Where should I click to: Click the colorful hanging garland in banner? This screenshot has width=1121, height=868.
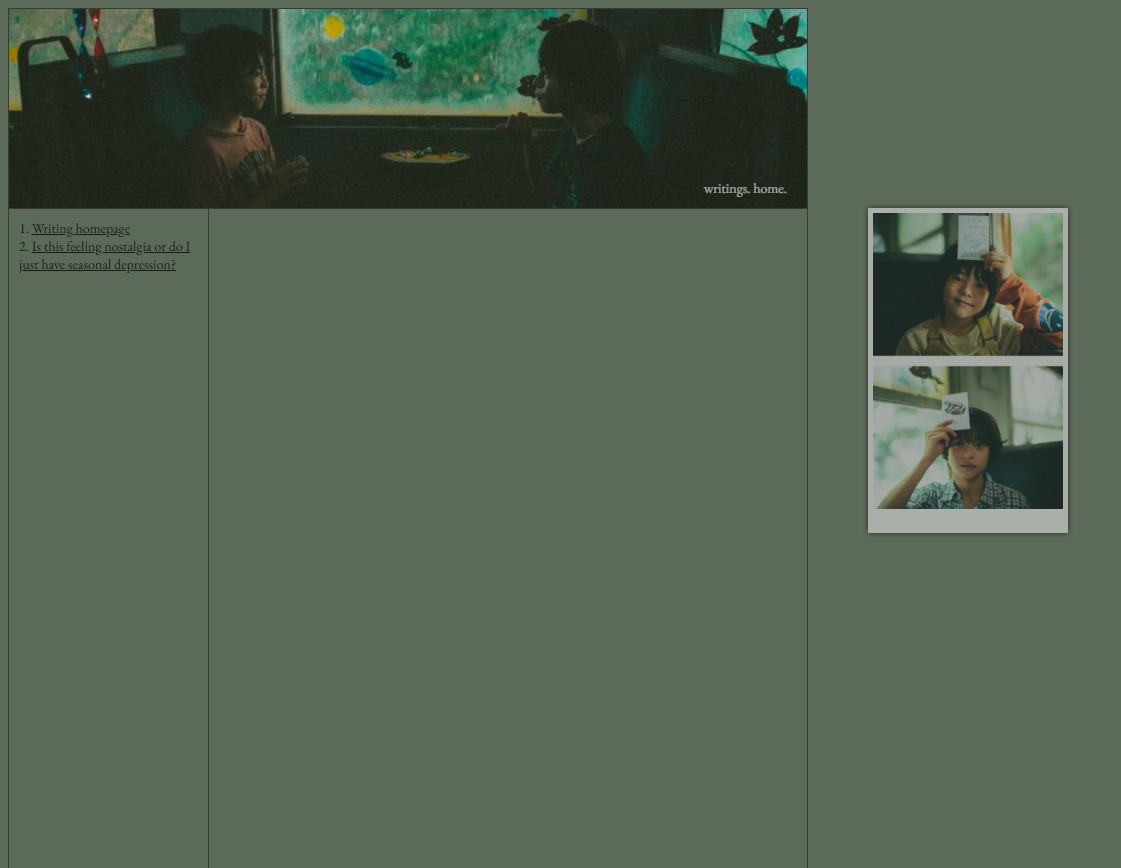point(89,50)
